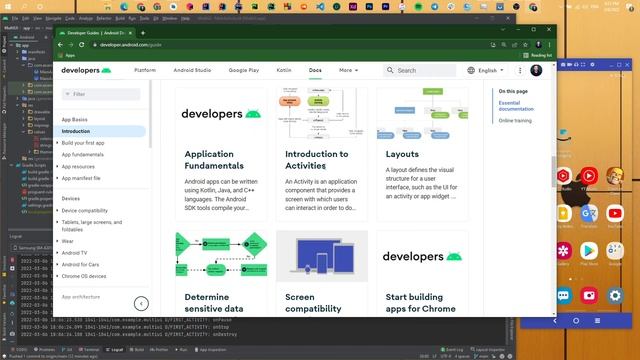Open the Platform tab on developers site
The height and width of the screenshot is (360, 640).
click(x=145, y=70)
